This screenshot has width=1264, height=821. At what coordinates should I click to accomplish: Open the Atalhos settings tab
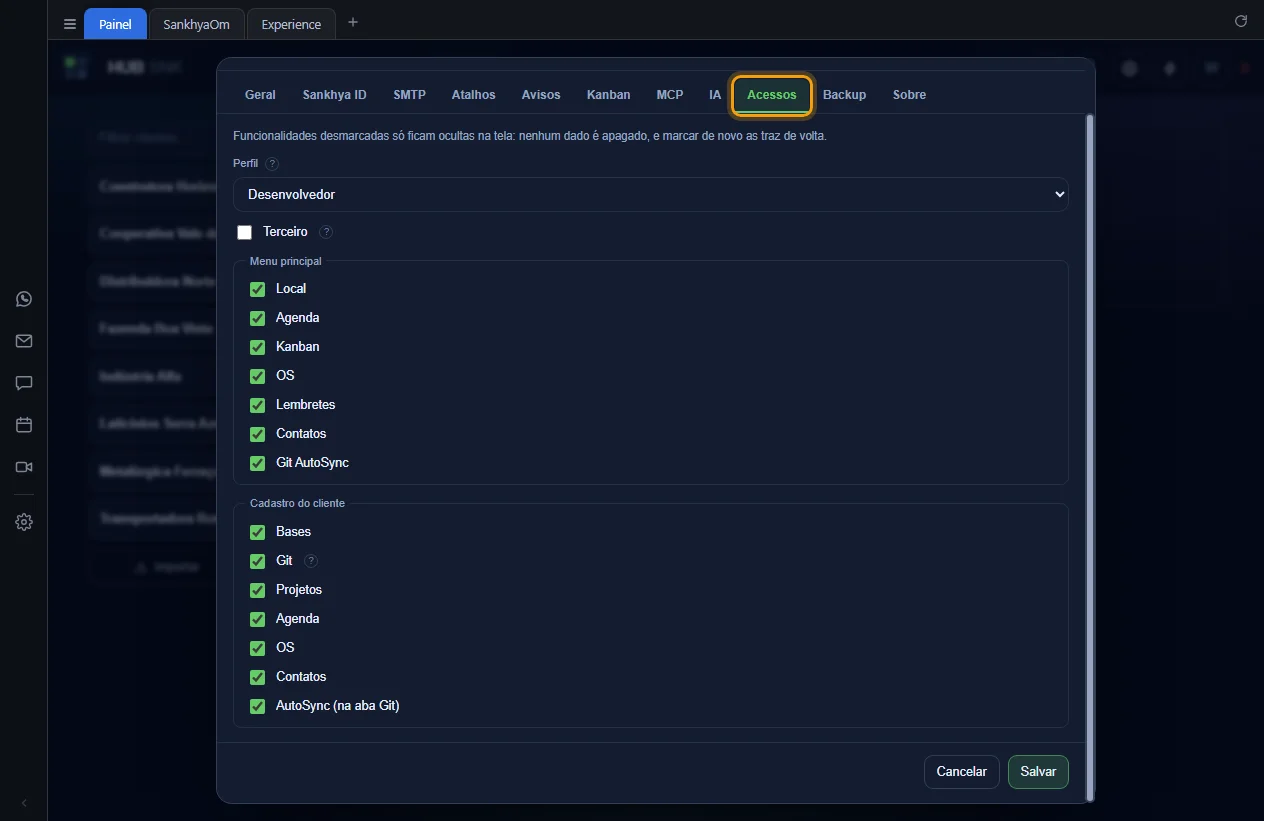pos(474,95)
